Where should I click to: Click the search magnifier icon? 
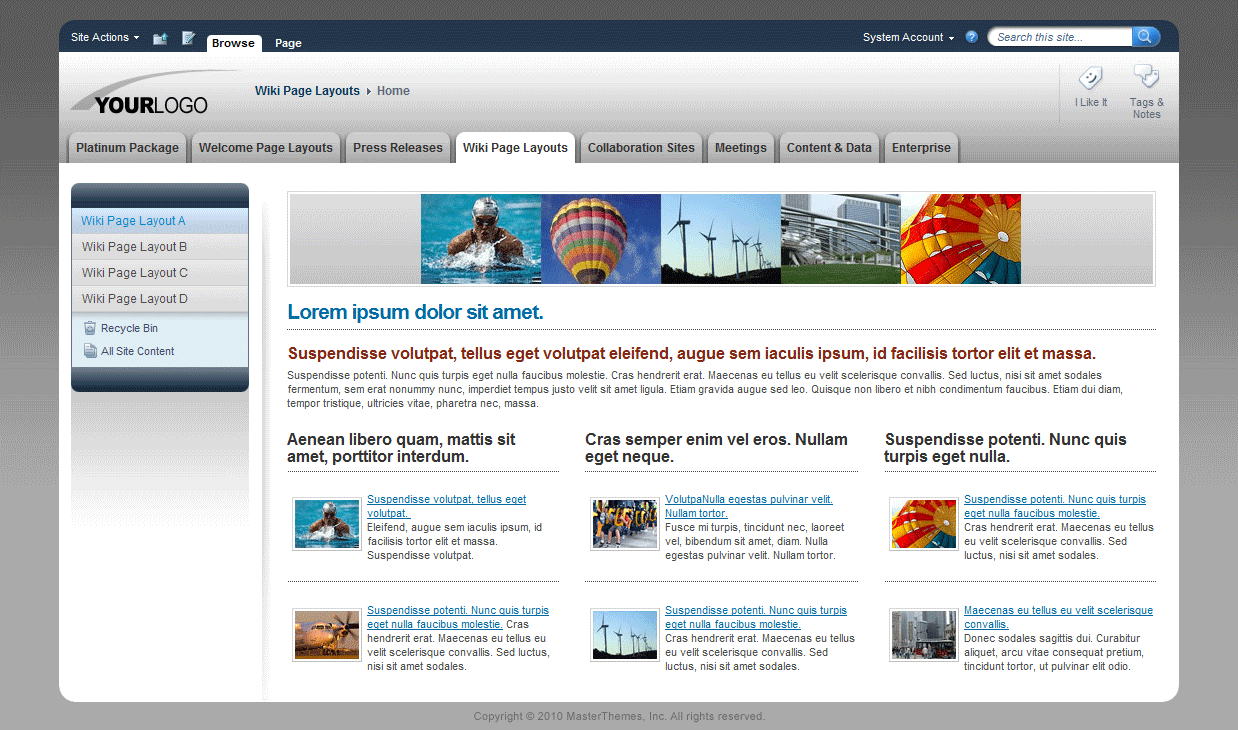[x=1145, y=36]
